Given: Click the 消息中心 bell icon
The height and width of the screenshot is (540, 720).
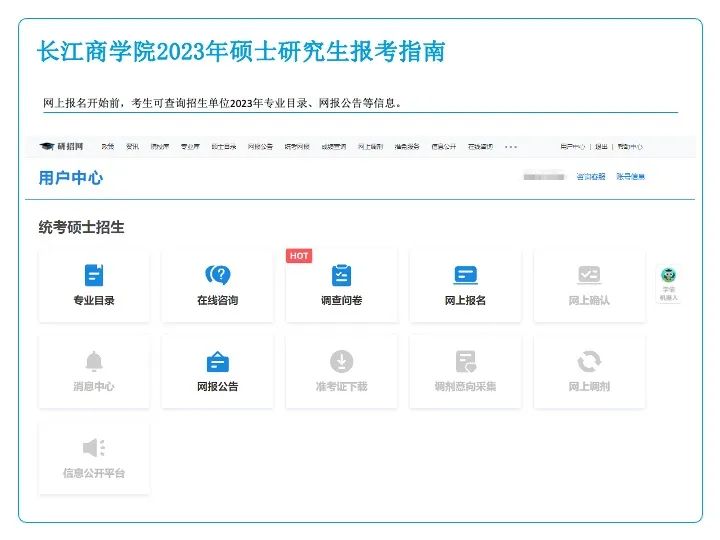Looking at the screenshot, I should 94,361.
